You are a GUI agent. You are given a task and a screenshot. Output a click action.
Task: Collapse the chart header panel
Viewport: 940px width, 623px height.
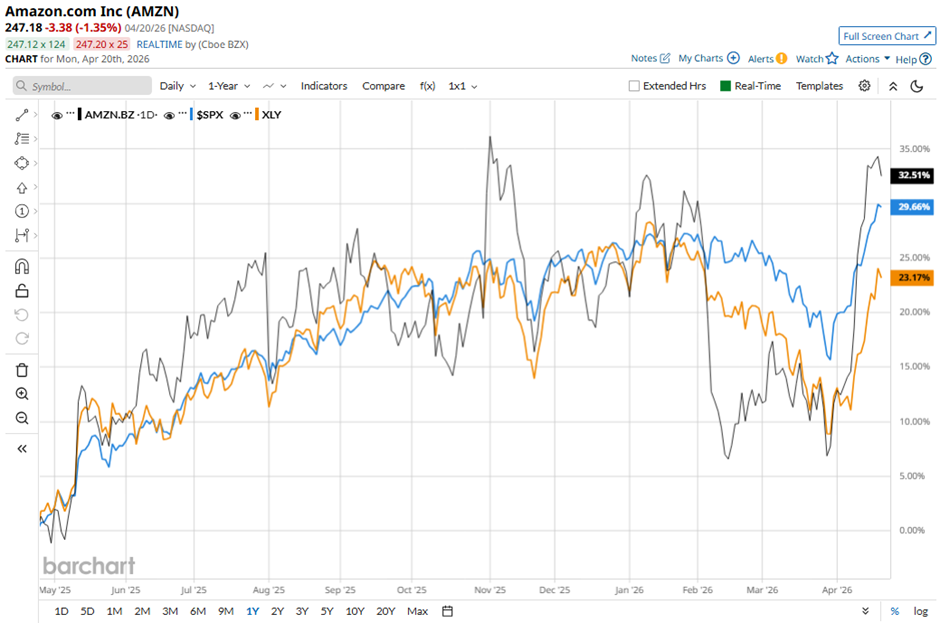click(x=893, y=86)
